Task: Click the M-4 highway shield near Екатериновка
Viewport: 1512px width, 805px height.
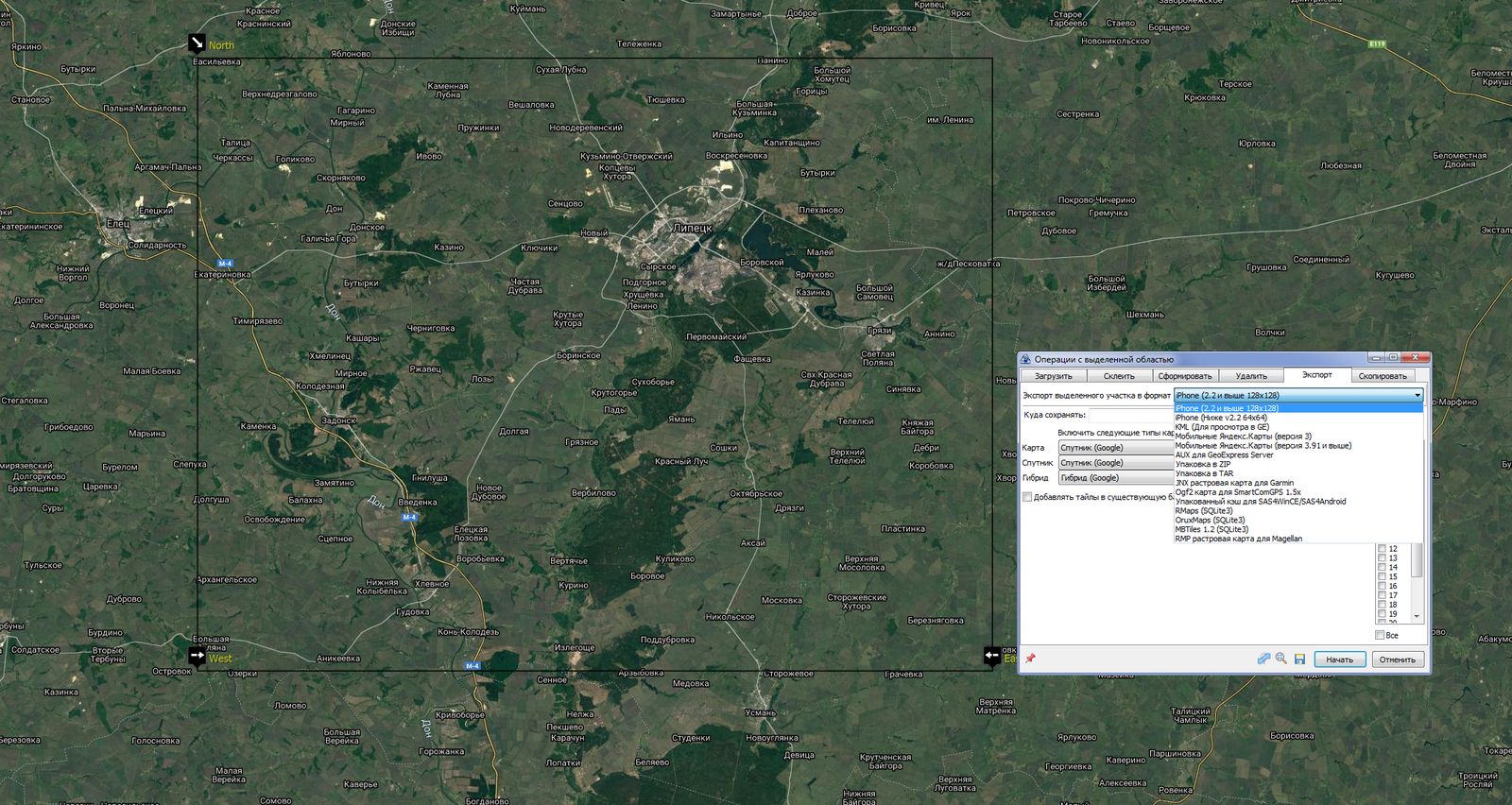Action: (225, 263)
